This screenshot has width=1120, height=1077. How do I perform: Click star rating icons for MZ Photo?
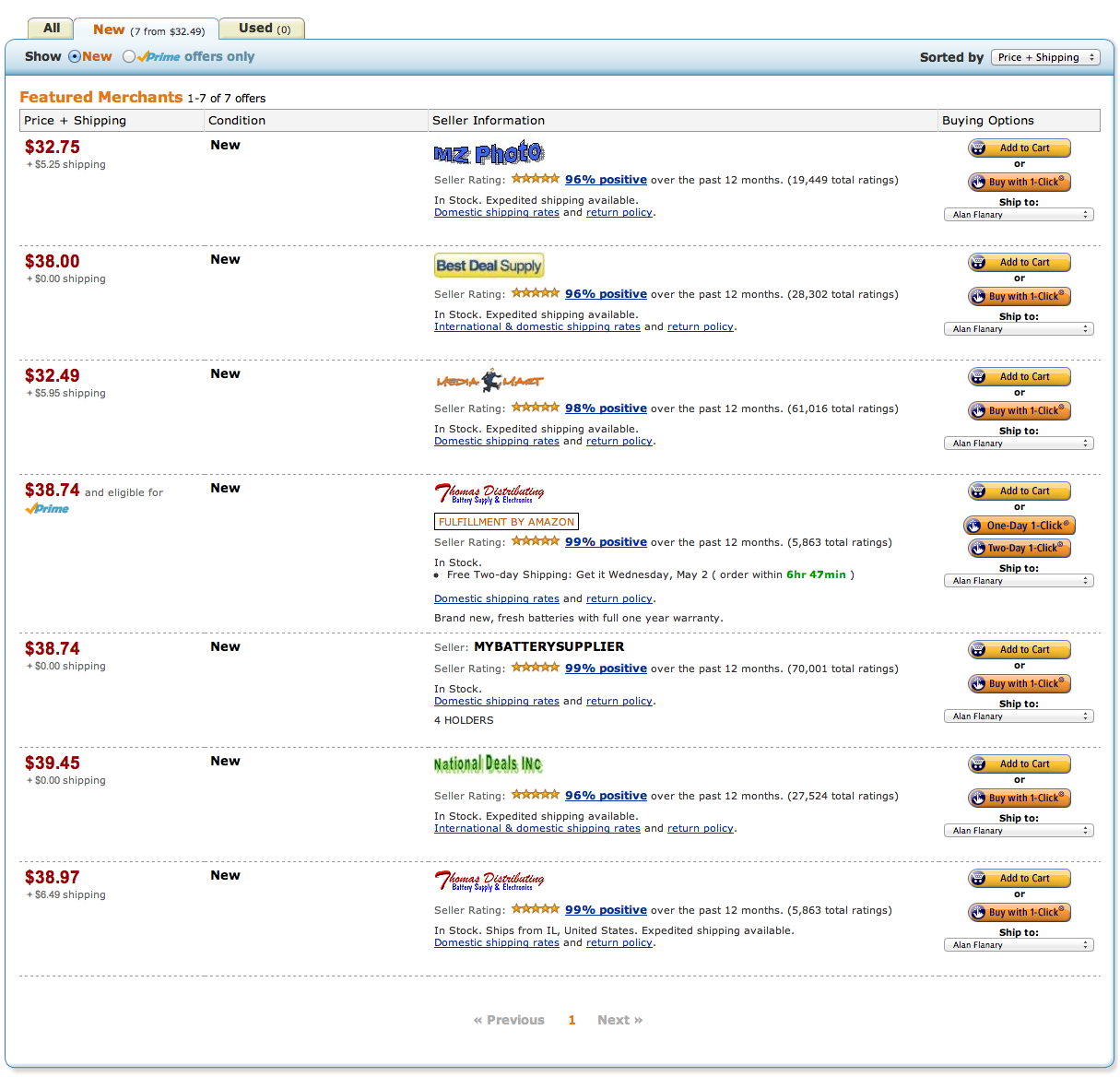[x=536, y=179]
